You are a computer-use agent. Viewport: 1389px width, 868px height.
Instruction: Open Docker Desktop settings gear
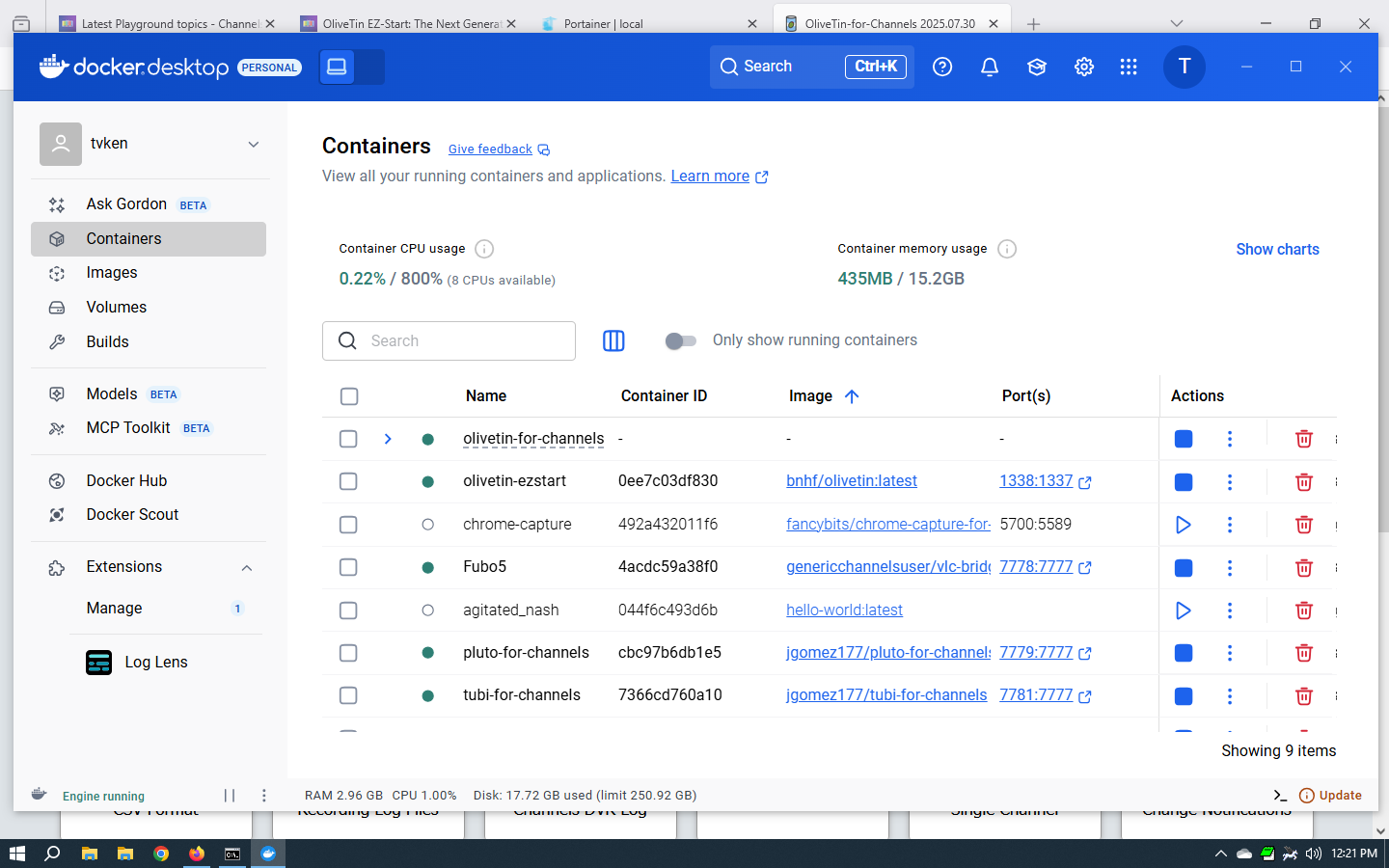[1084, 67]
